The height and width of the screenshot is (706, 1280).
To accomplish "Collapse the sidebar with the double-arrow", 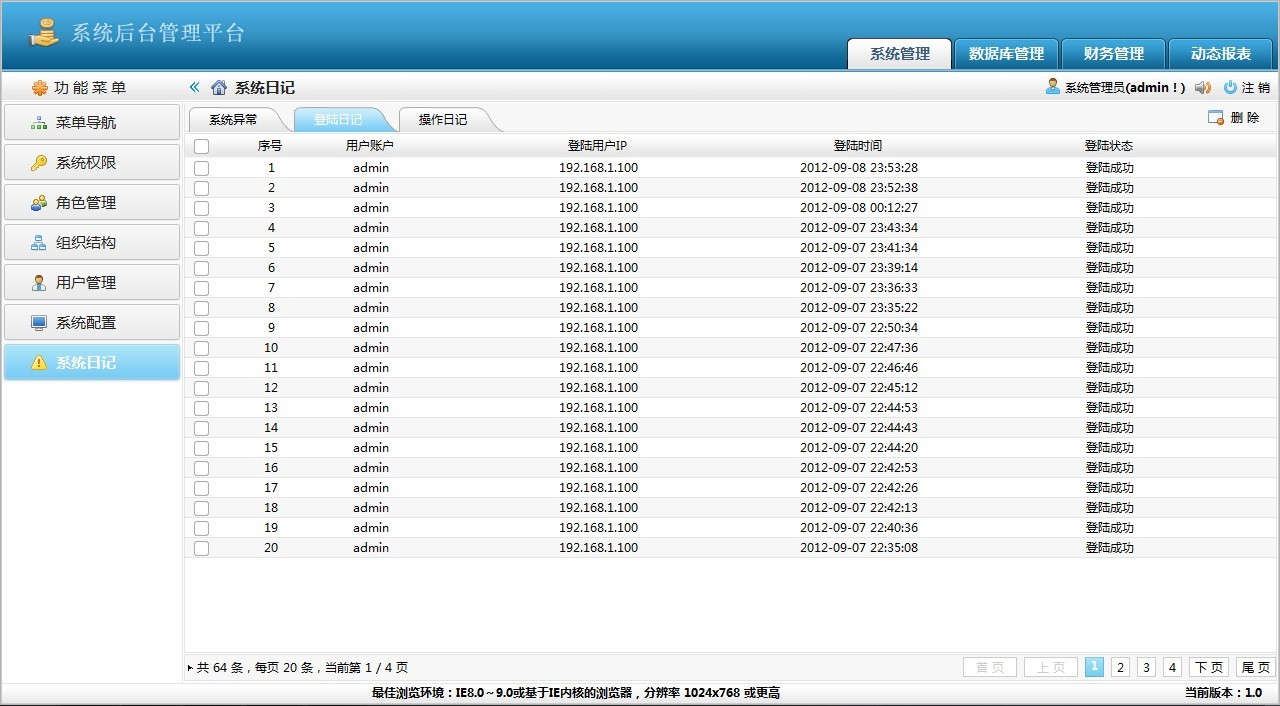I will (193, 87).
